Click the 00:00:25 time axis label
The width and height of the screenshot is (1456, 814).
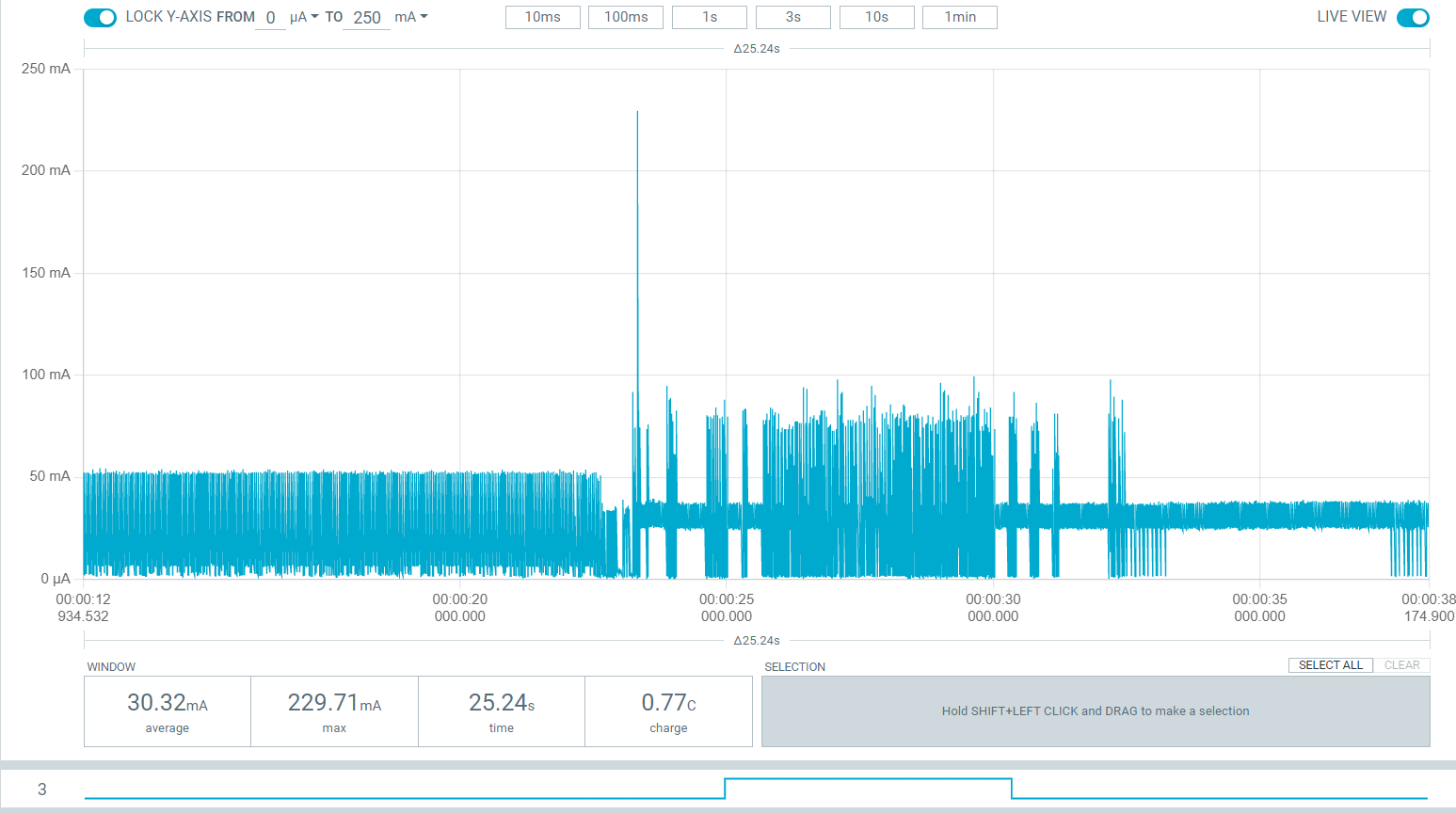[727, 608]
